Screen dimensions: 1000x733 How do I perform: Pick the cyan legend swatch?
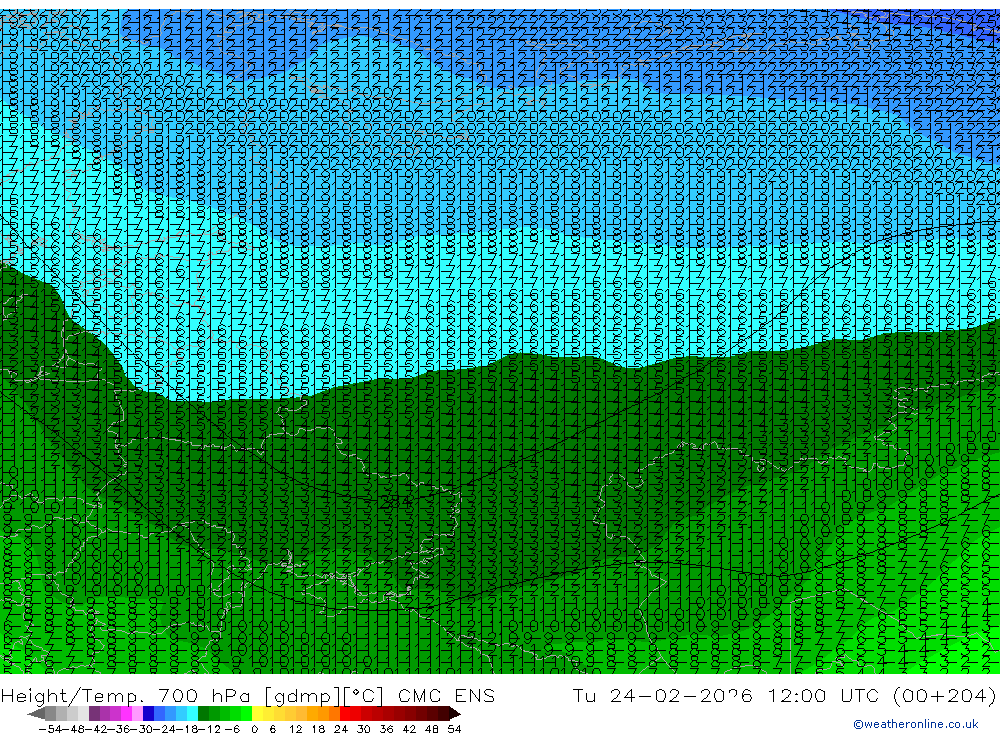pos(192,714)
